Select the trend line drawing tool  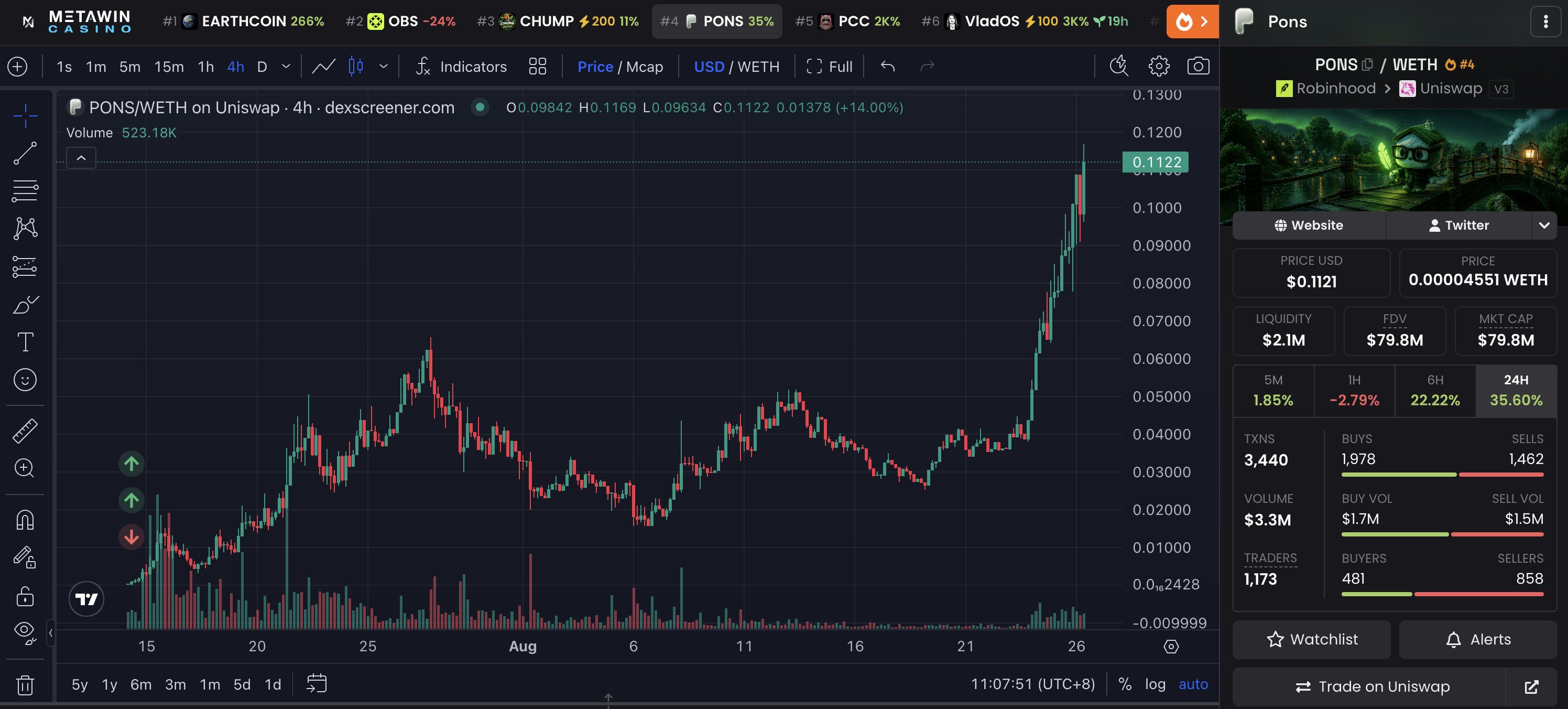pos(25,153)
